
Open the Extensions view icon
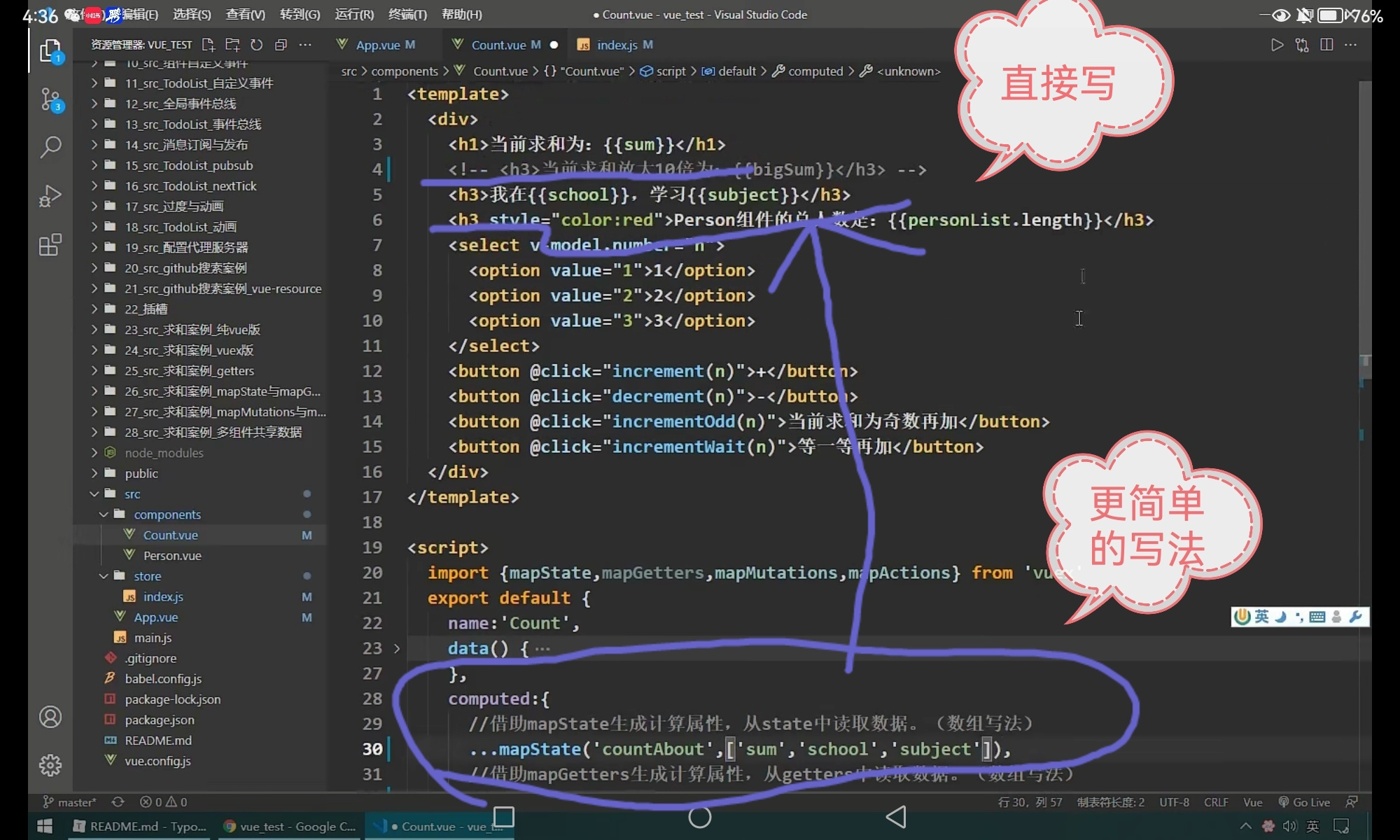pos(50,245)
